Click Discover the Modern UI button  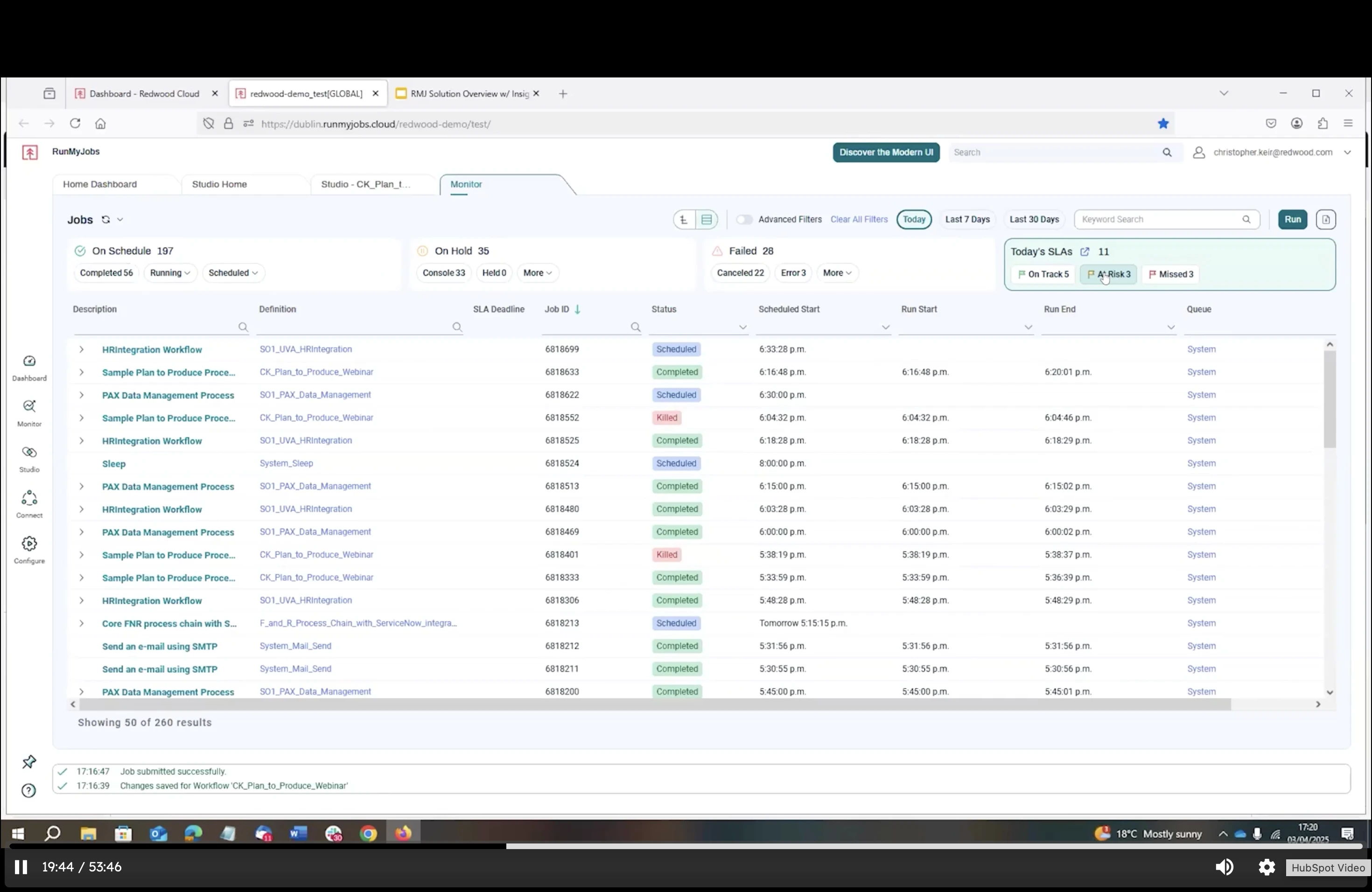886,153
